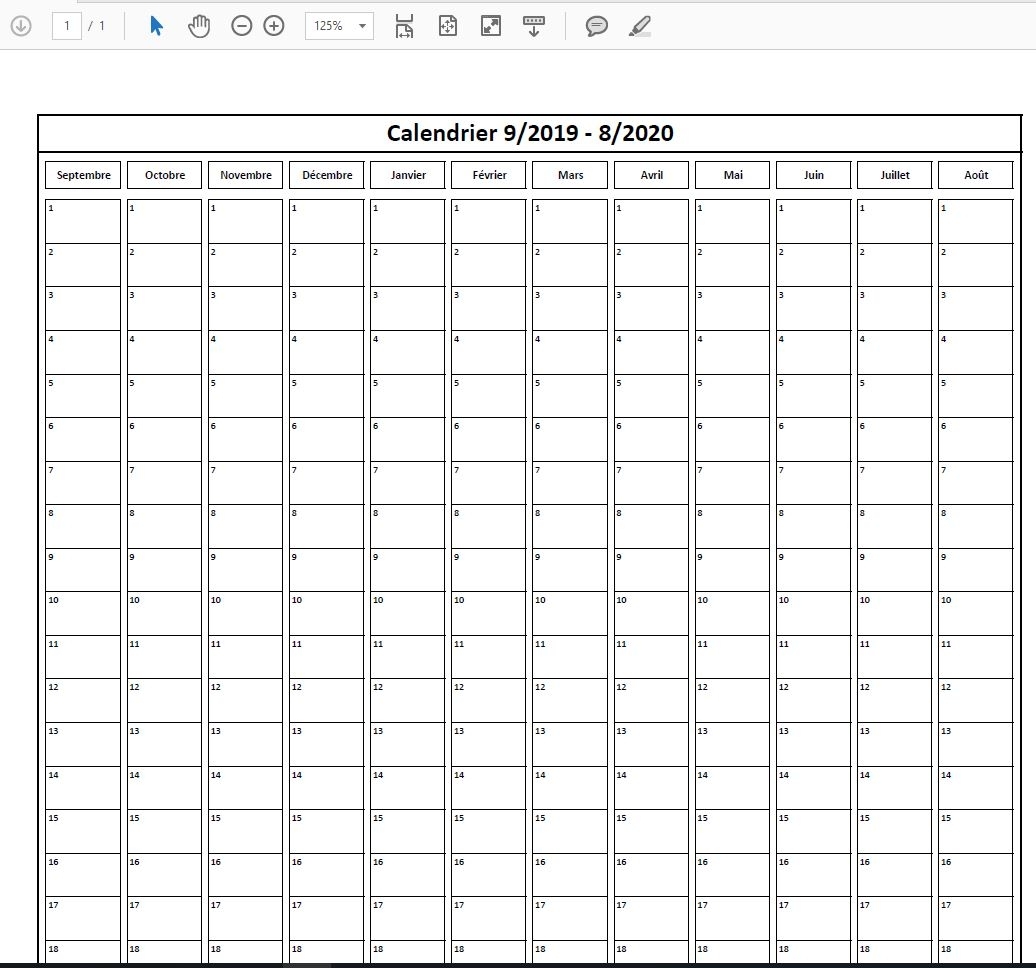The height and width of the screenshot is (968, 1036).
Task: Activate the Hand pan tool
Action: point(198,26)
